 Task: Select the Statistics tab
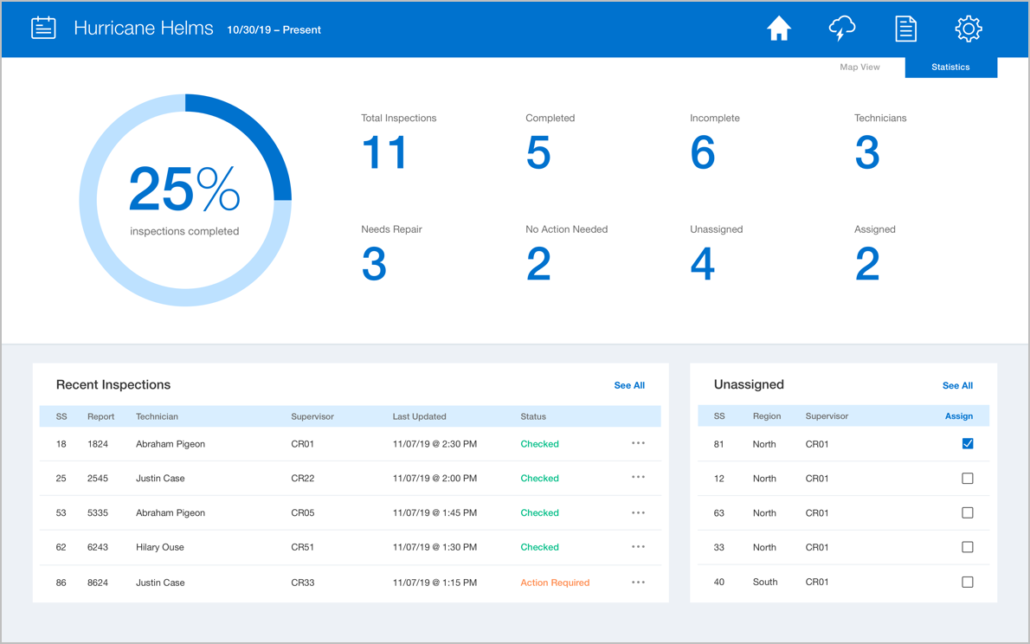(950, 67)
